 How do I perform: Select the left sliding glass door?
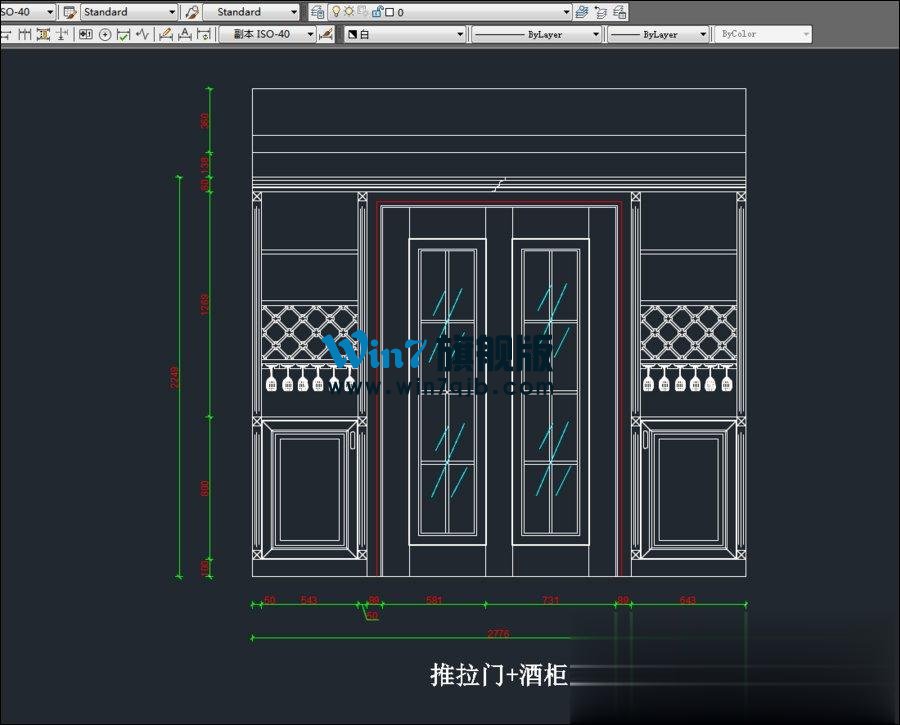pos(448,391)
